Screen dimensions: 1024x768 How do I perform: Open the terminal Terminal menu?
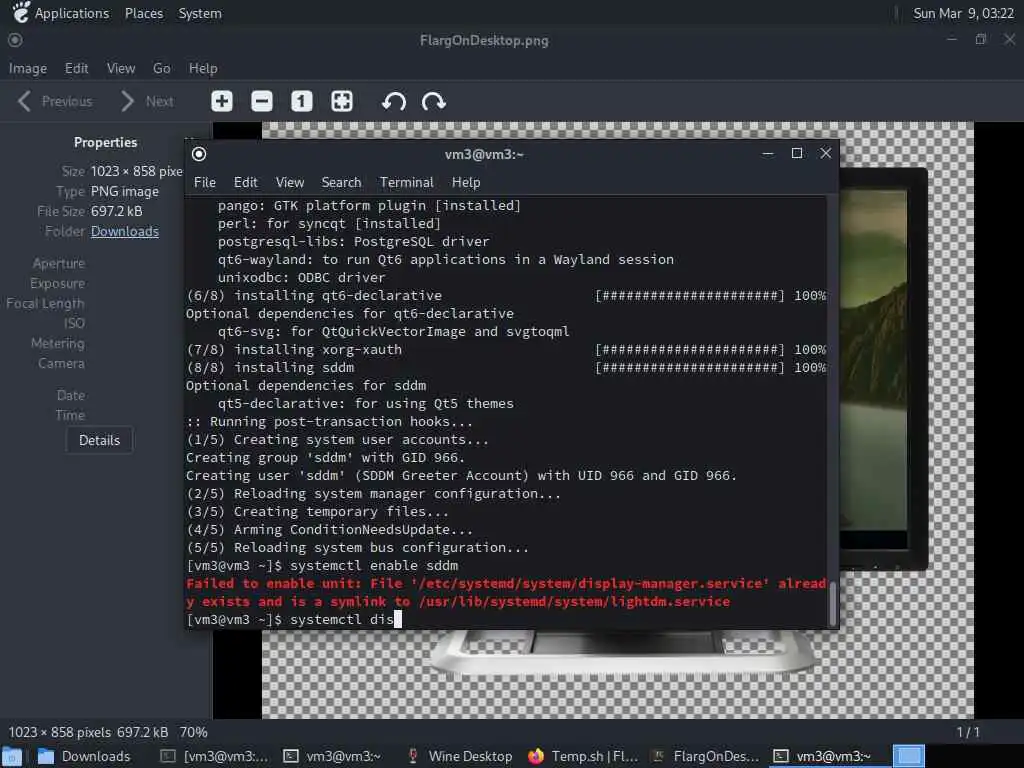pos(406,182)
